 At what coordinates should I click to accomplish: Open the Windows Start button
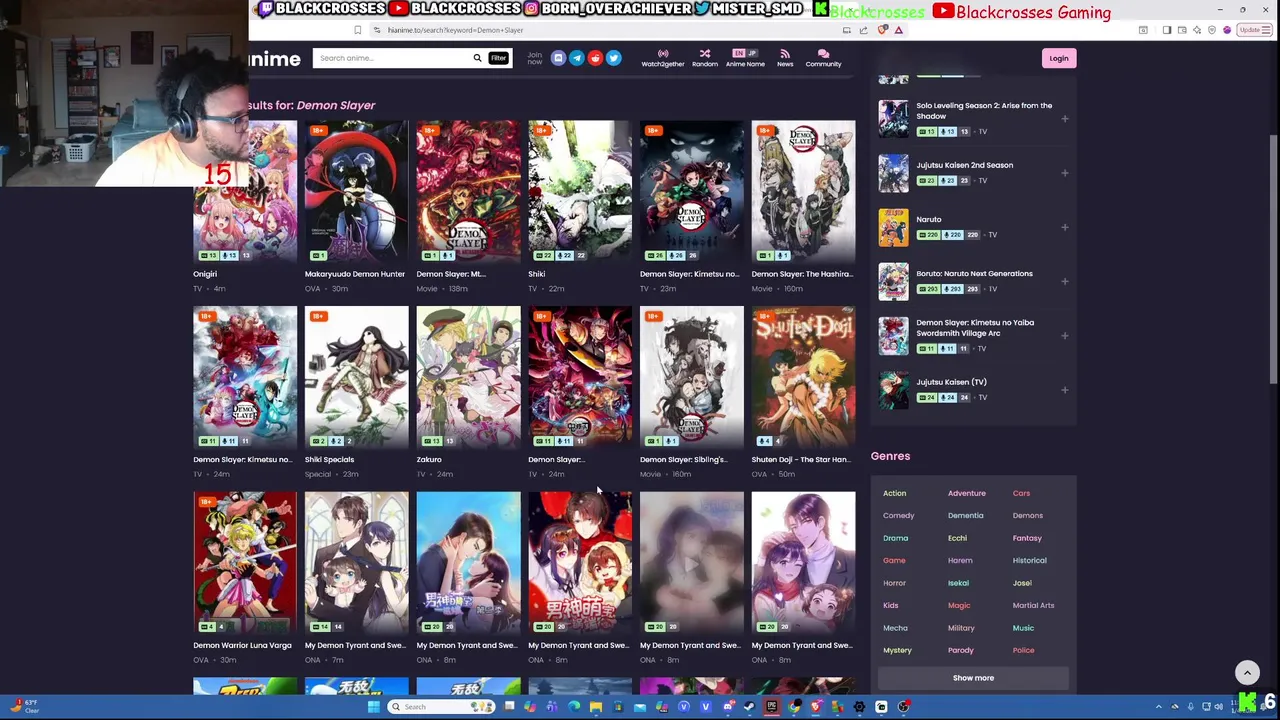(373, 707)
